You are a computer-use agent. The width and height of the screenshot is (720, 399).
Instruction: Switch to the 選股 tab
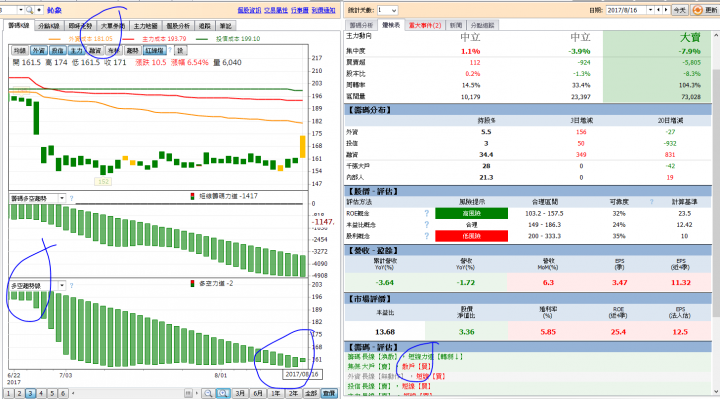coord(204,26)
